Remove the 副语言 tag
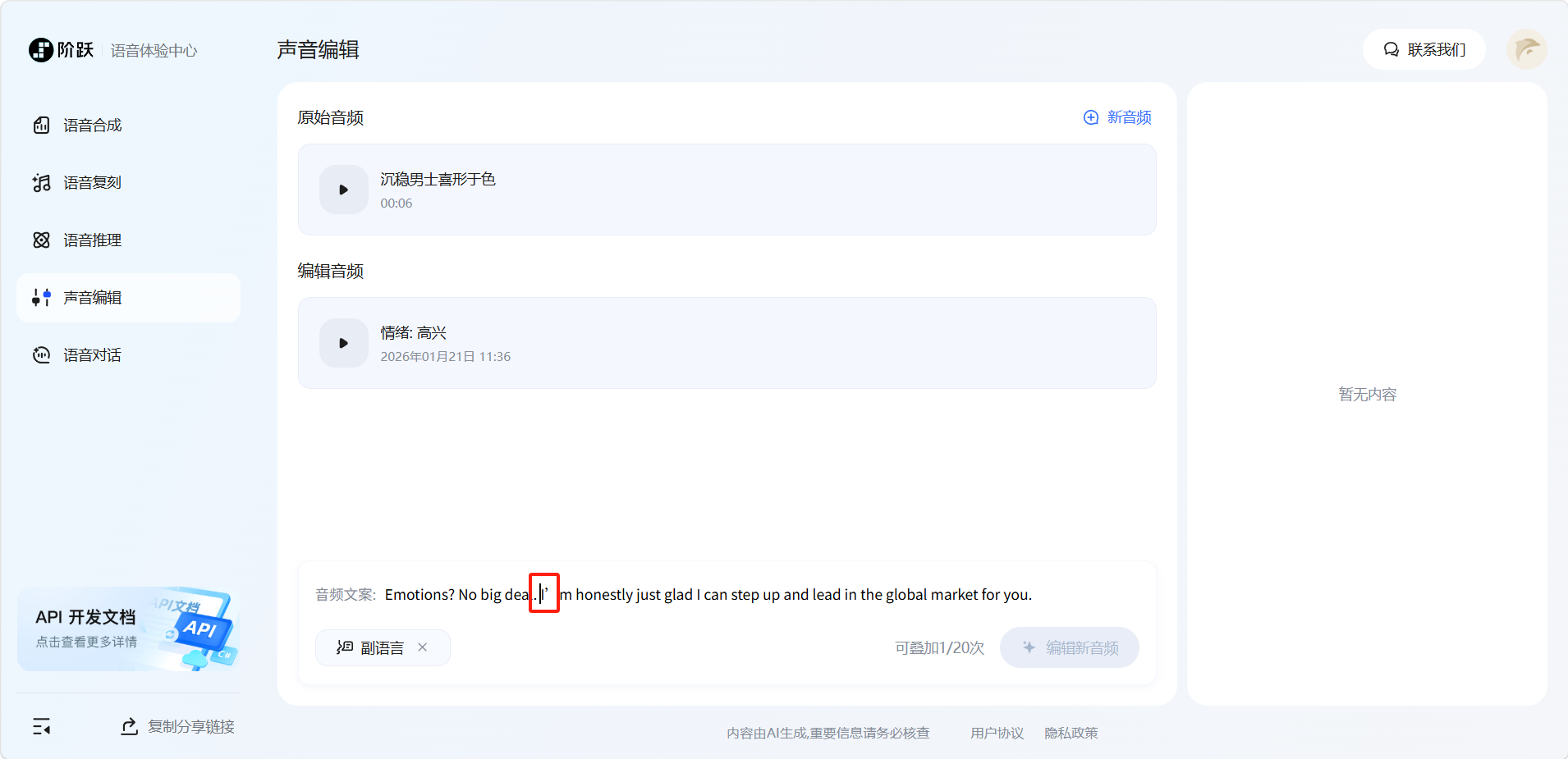This screenshot has height=759, width=1568. pos(423,647)
